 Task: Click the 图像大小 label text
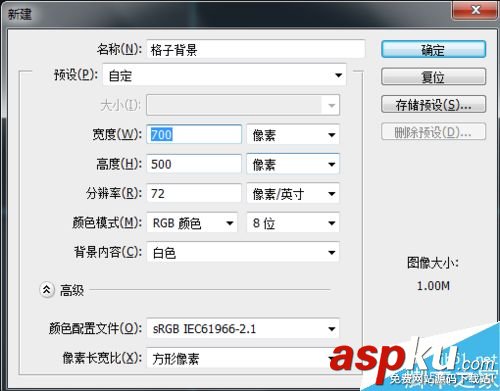point(433,263)
